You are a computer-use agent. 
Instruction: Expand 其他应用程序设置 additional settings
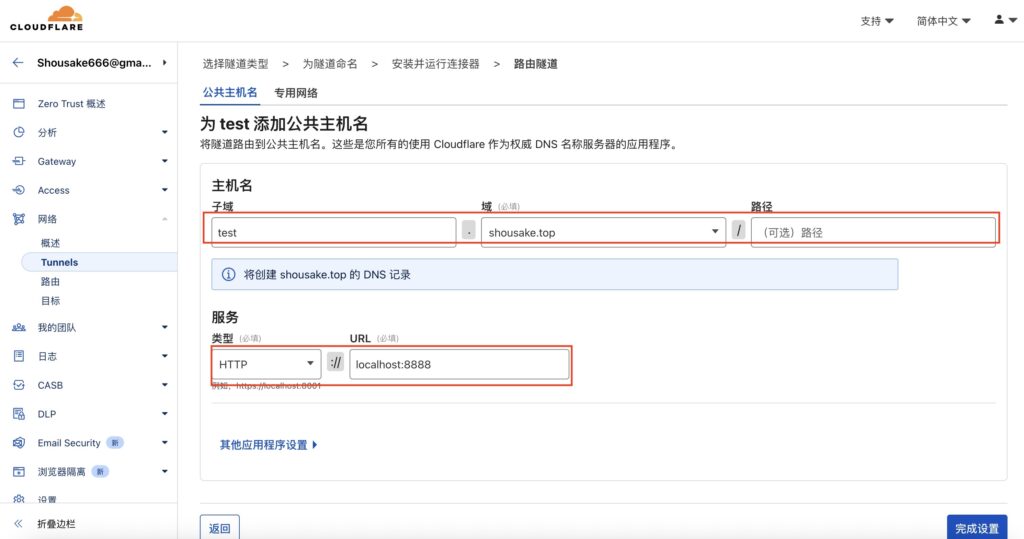[x=268, y=445]
